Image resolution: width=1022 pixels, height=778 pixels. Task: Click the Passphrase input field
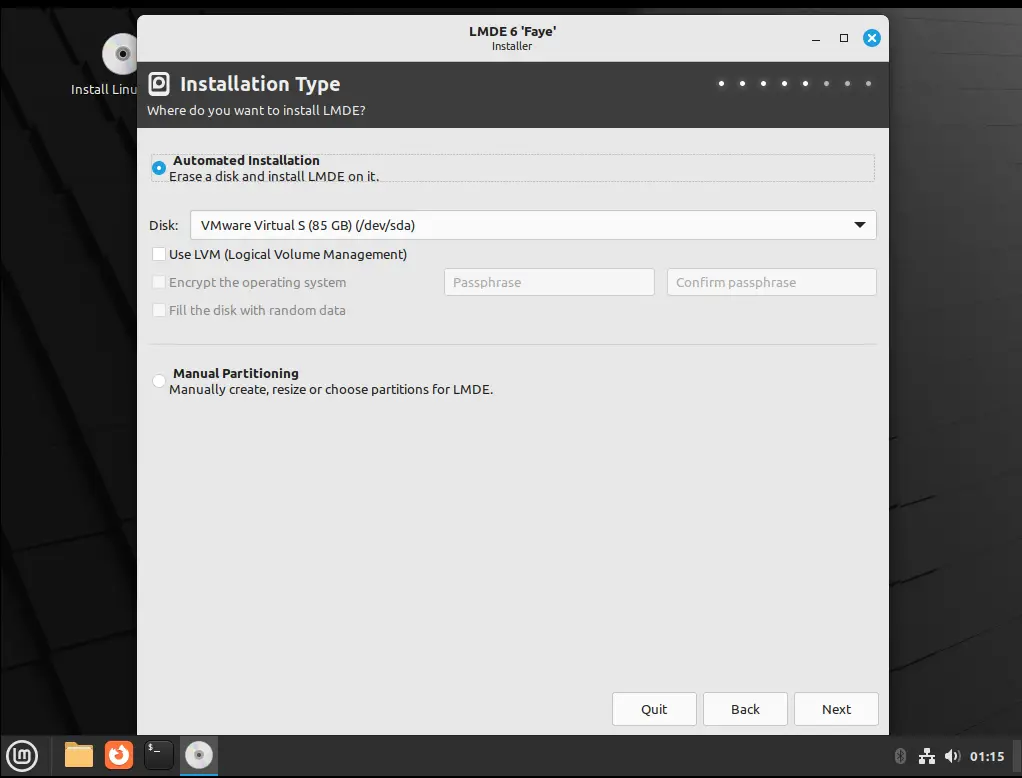point(549,282)
